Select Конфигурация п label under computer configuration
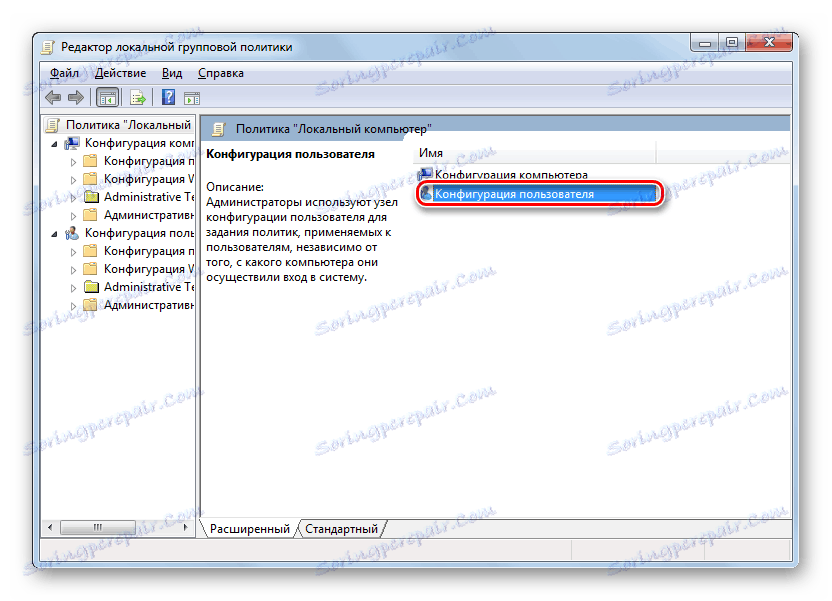Screen dimensions: 832x601 (149, 161)
